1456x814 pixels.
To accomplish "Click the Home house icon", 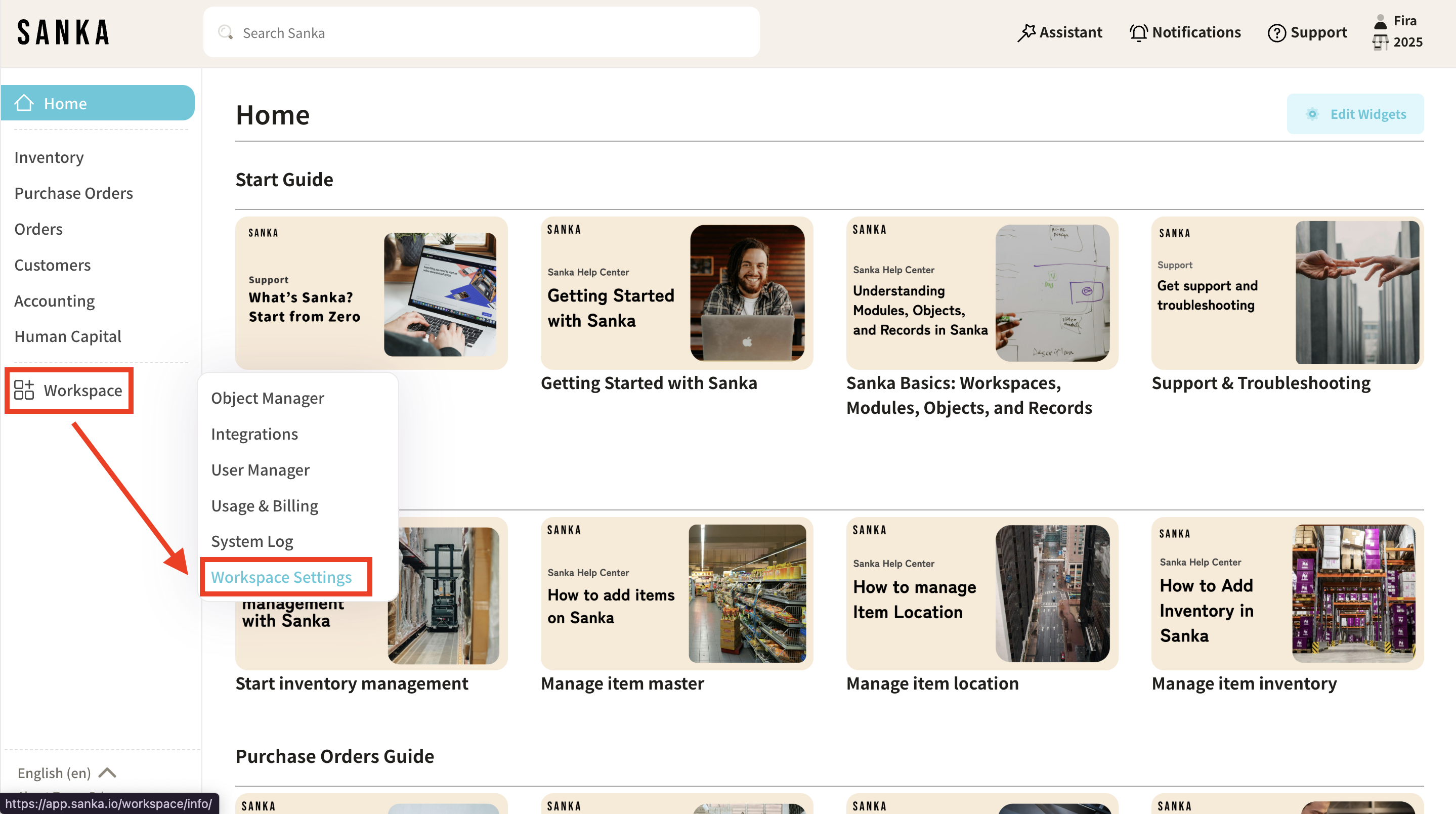I will click(24, 103).
